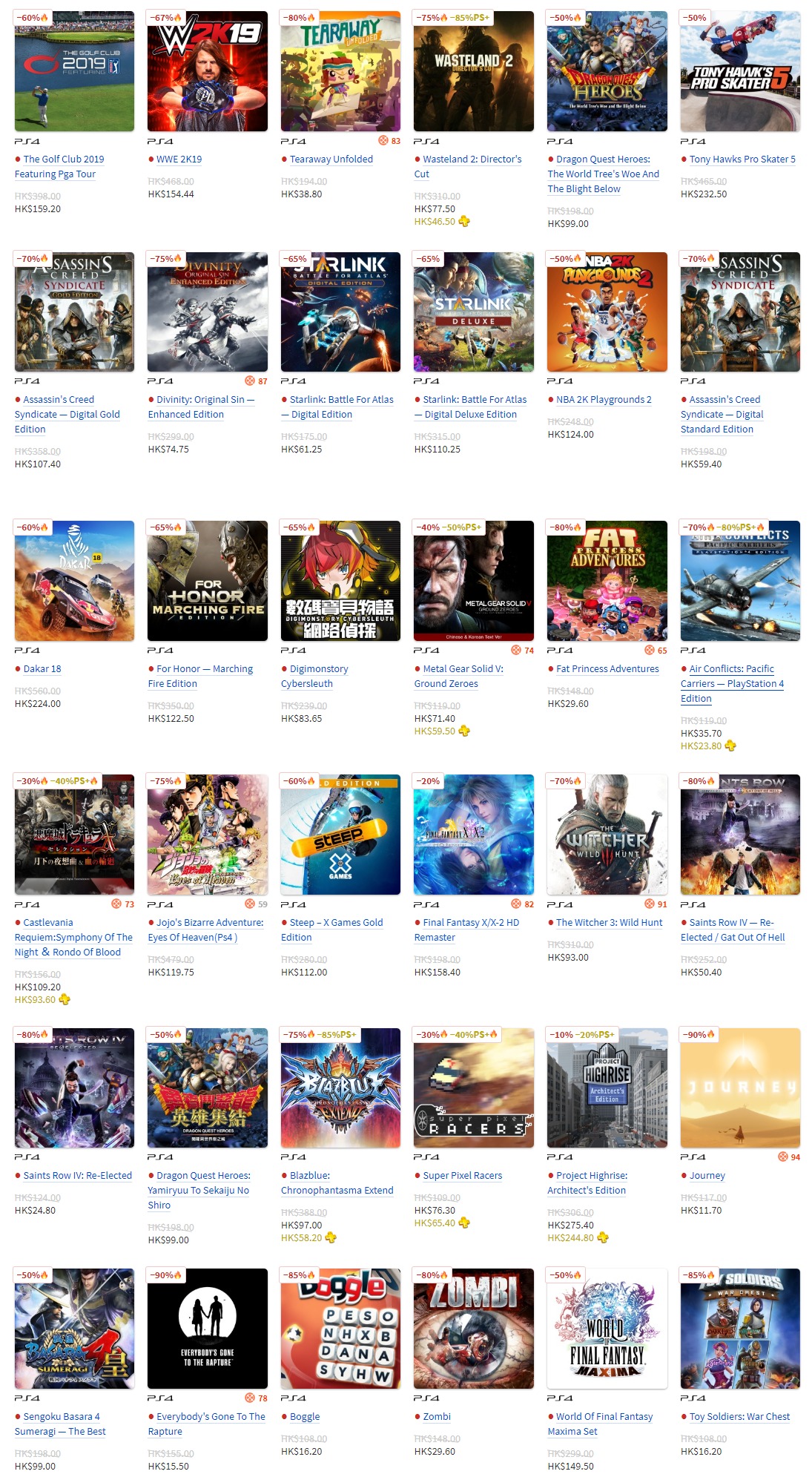Click the Metacritic 94 score badge for Journey
The height and width of the screenshot is (1477, 812).
click(x=789, y=1157)
